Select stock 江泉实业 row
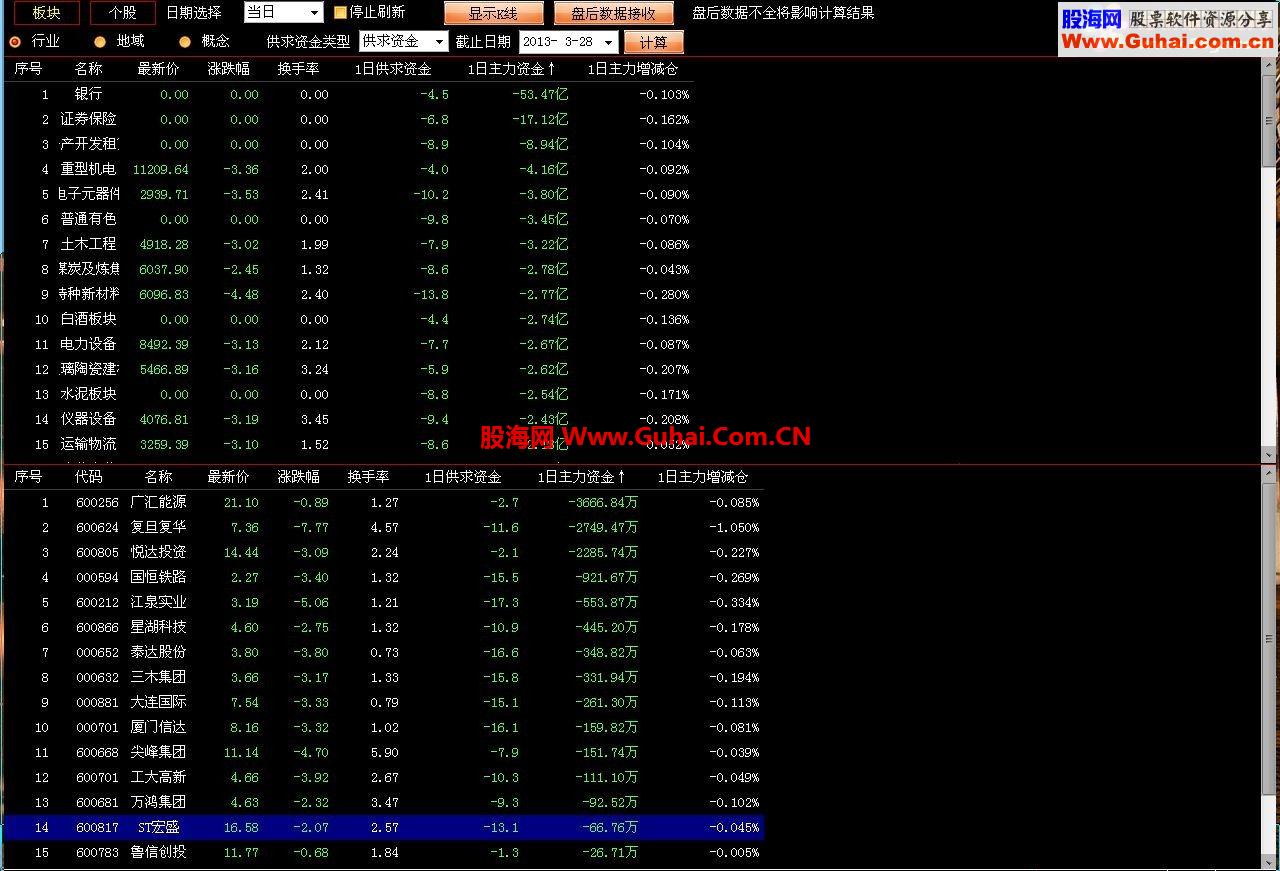Image resolution: width=1280 pixels, height=871 pixels. (x=383, y=602)
